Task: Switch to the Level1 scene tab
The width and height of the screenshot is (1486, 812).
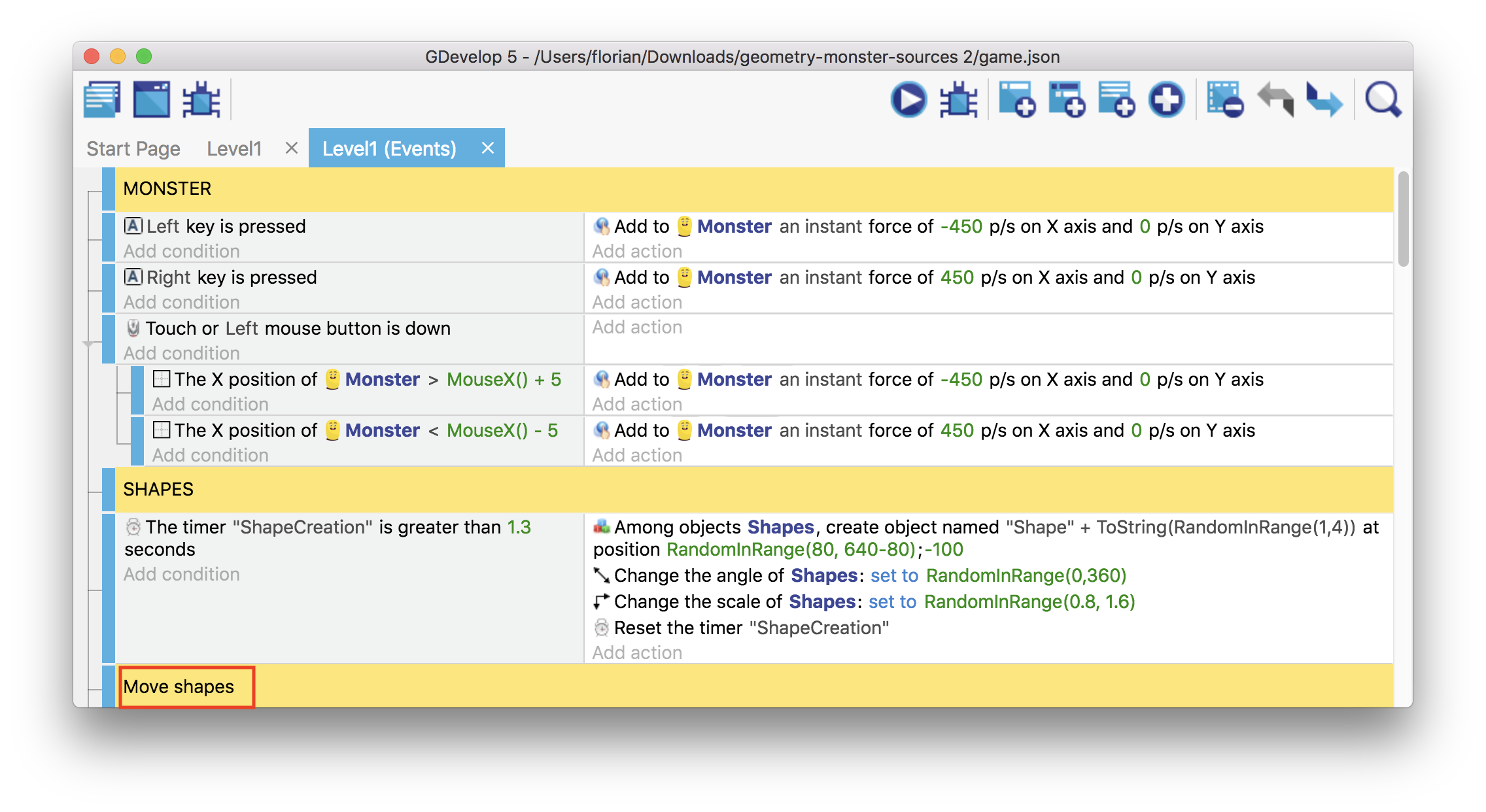Action: pos(234,149)
